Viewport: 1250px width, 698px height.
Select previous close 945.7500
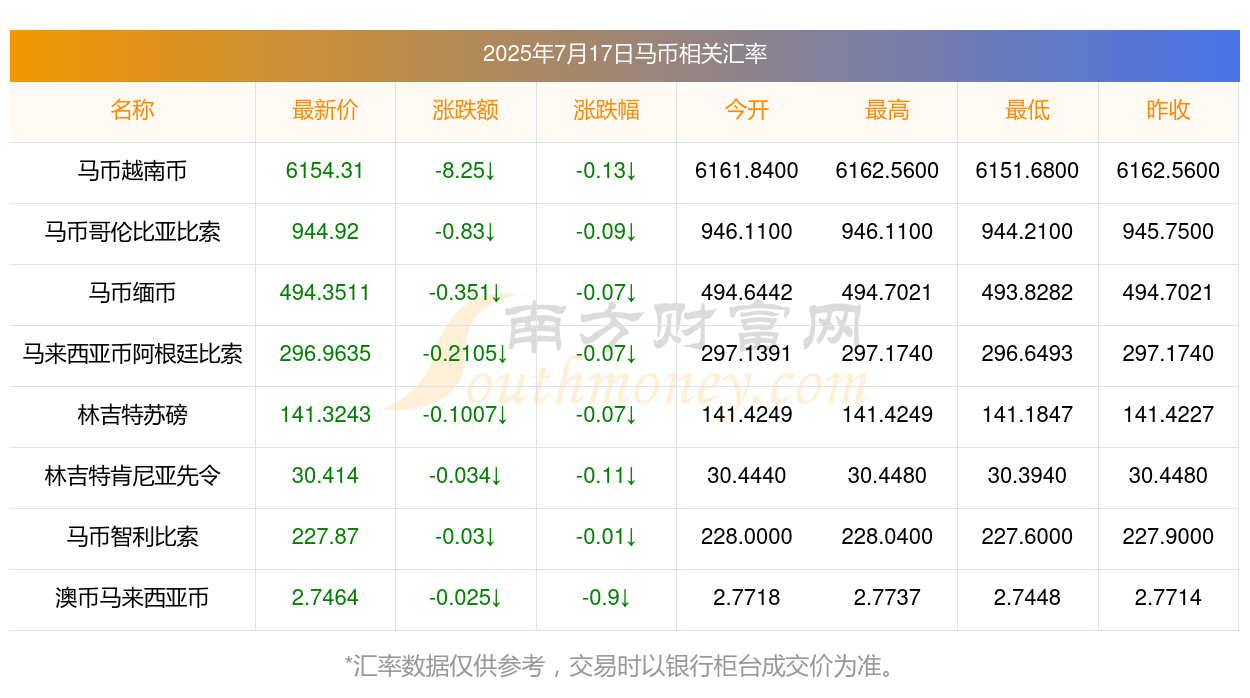pos(1168,232)
